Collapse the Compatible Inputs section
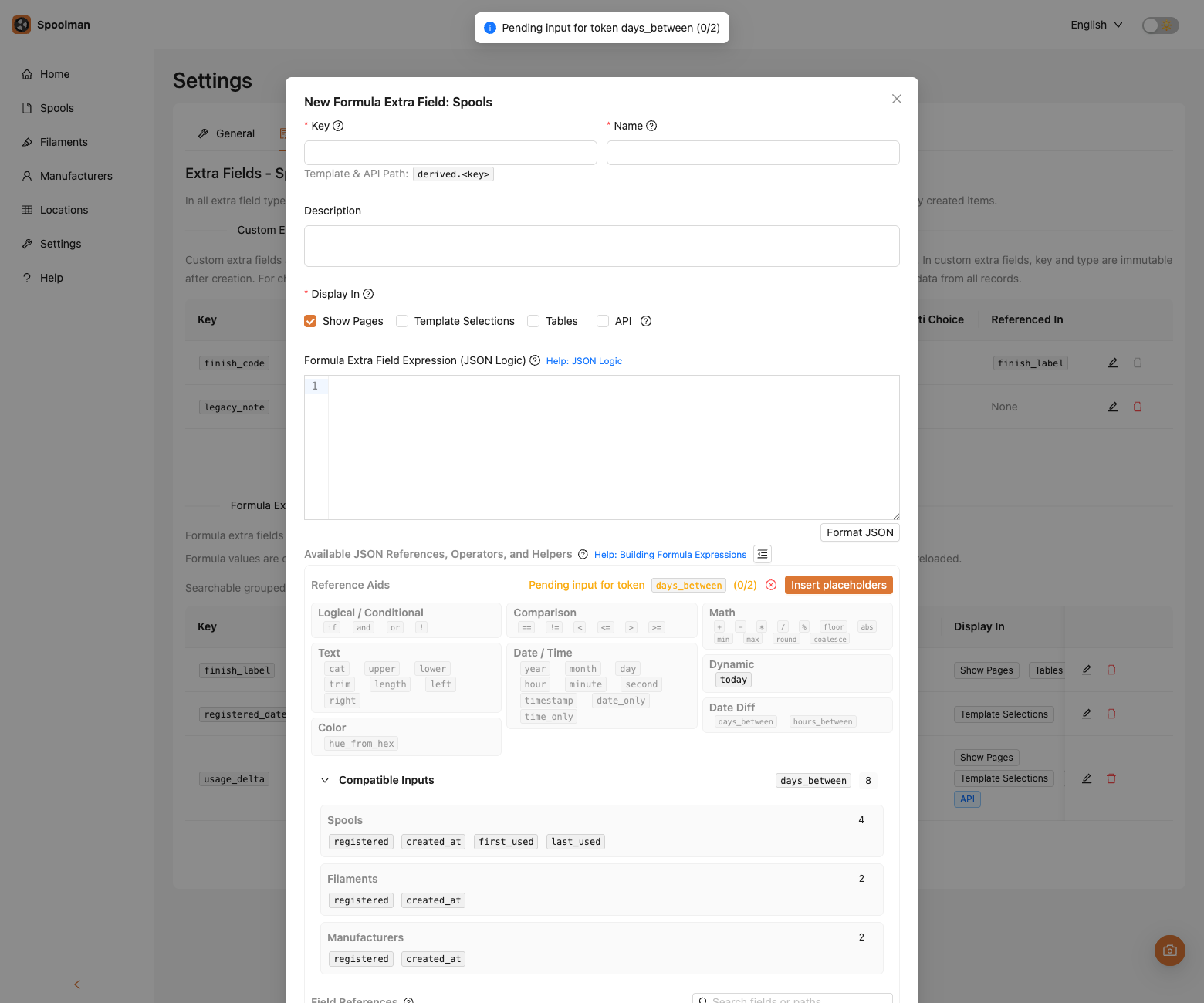 point(325,780)
